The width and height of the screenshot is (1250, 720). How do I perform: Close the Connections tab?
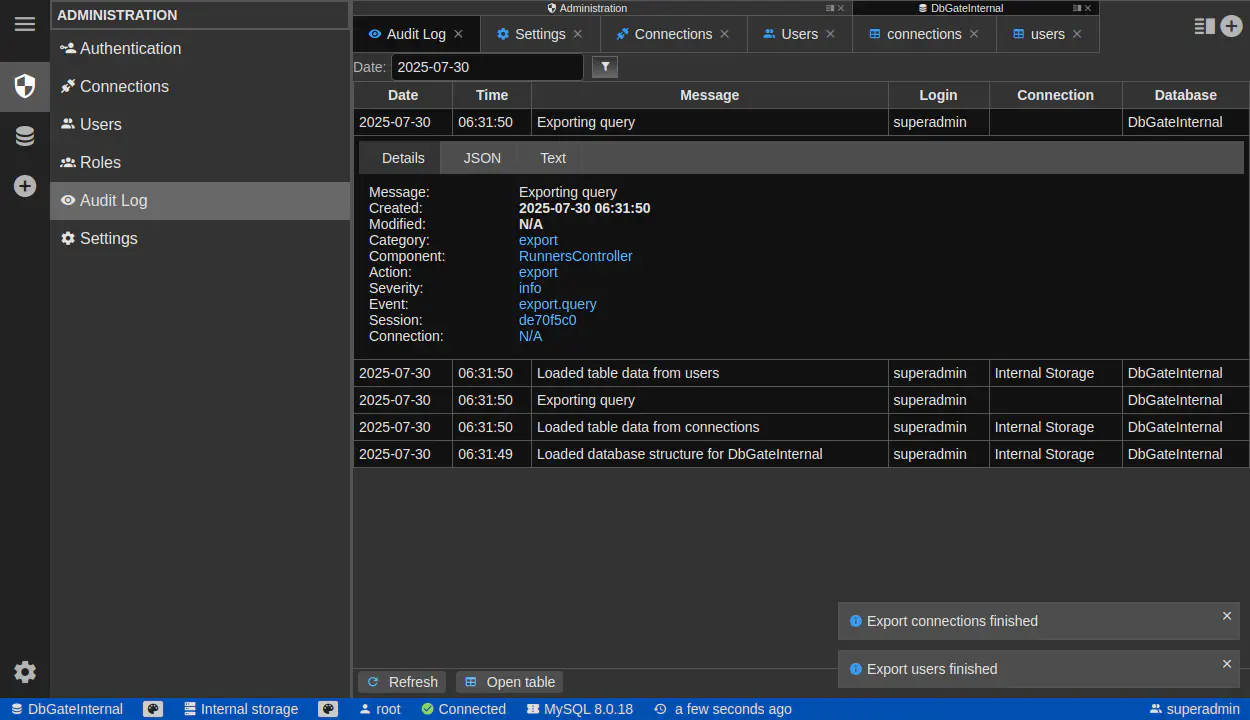[725, 34]
